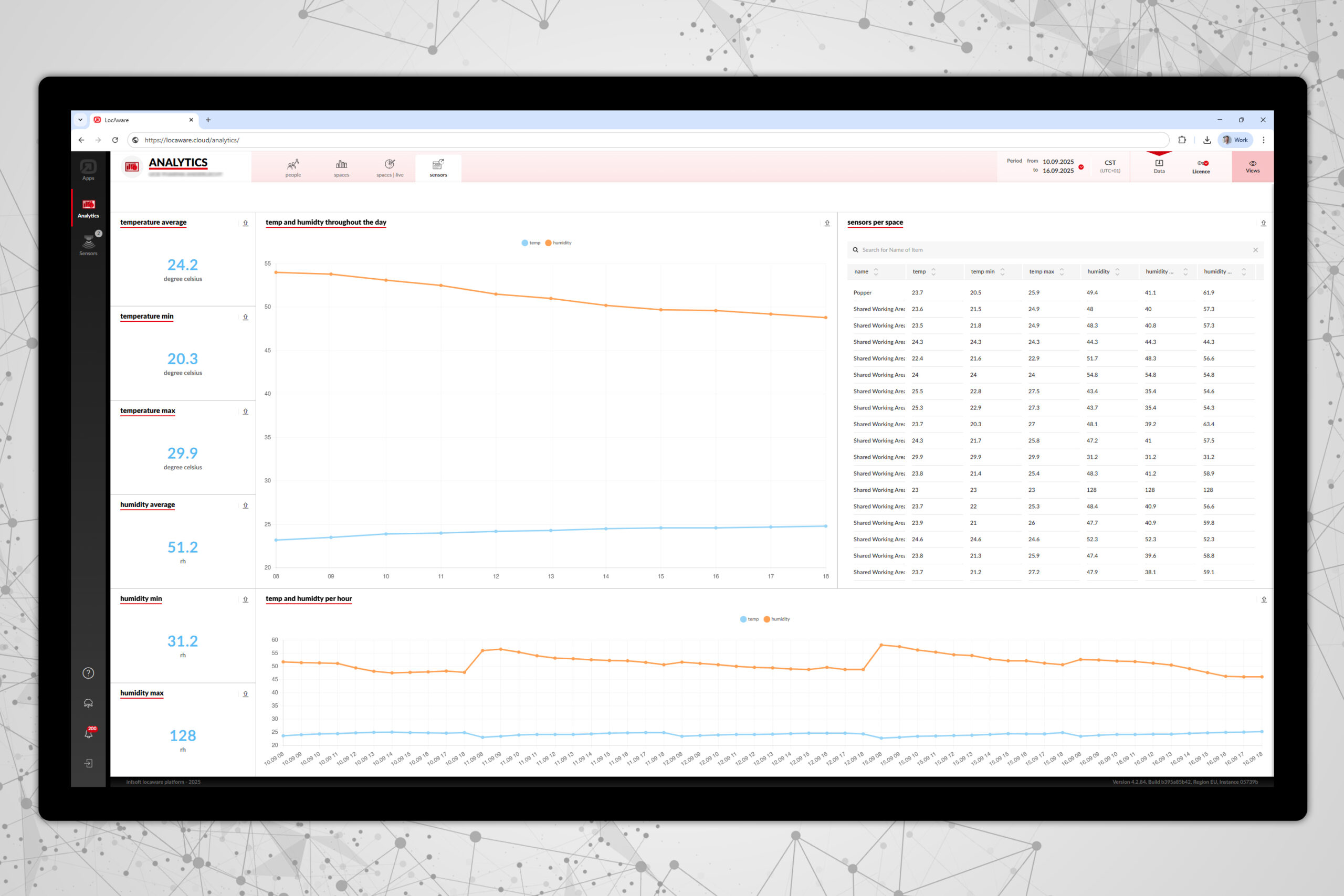Screen dimensions: 1344x896
Task: Open the Data download icon
Action: (x=1159, y=166)
